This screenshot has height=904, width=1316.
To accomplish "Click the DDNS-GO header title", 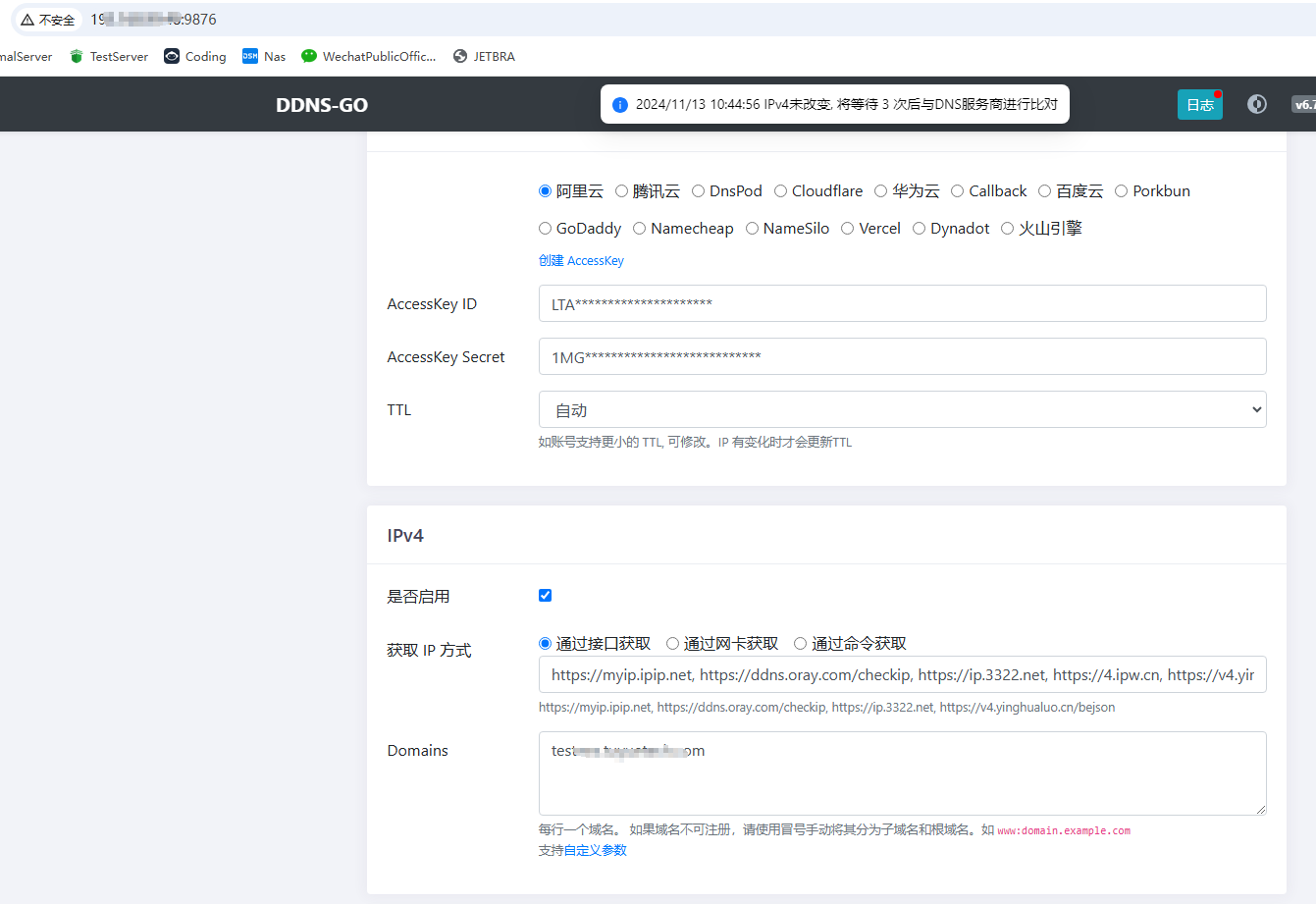I will [322, 105].
